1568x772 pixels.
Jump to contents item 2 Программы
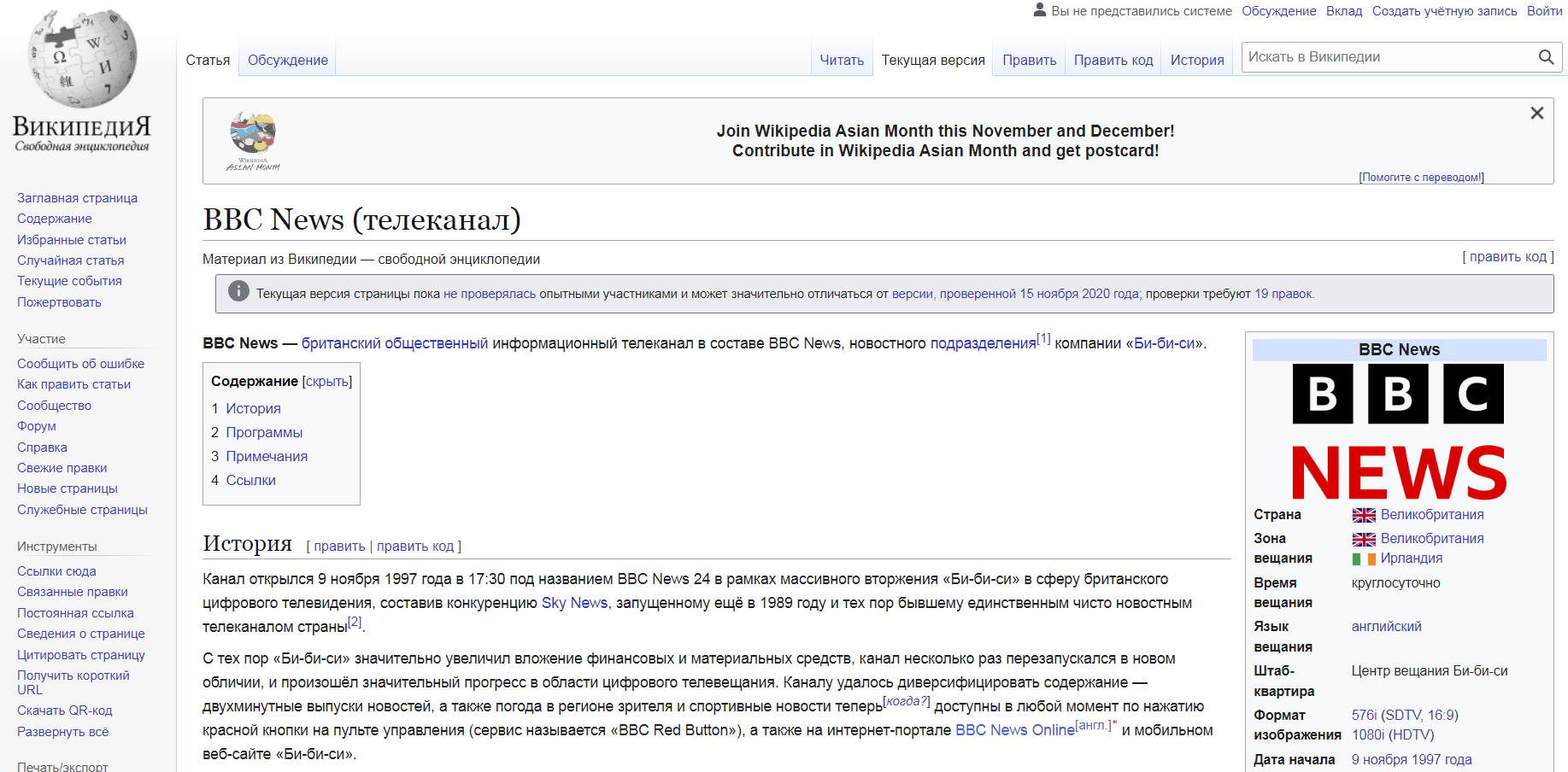click(264, 433)
